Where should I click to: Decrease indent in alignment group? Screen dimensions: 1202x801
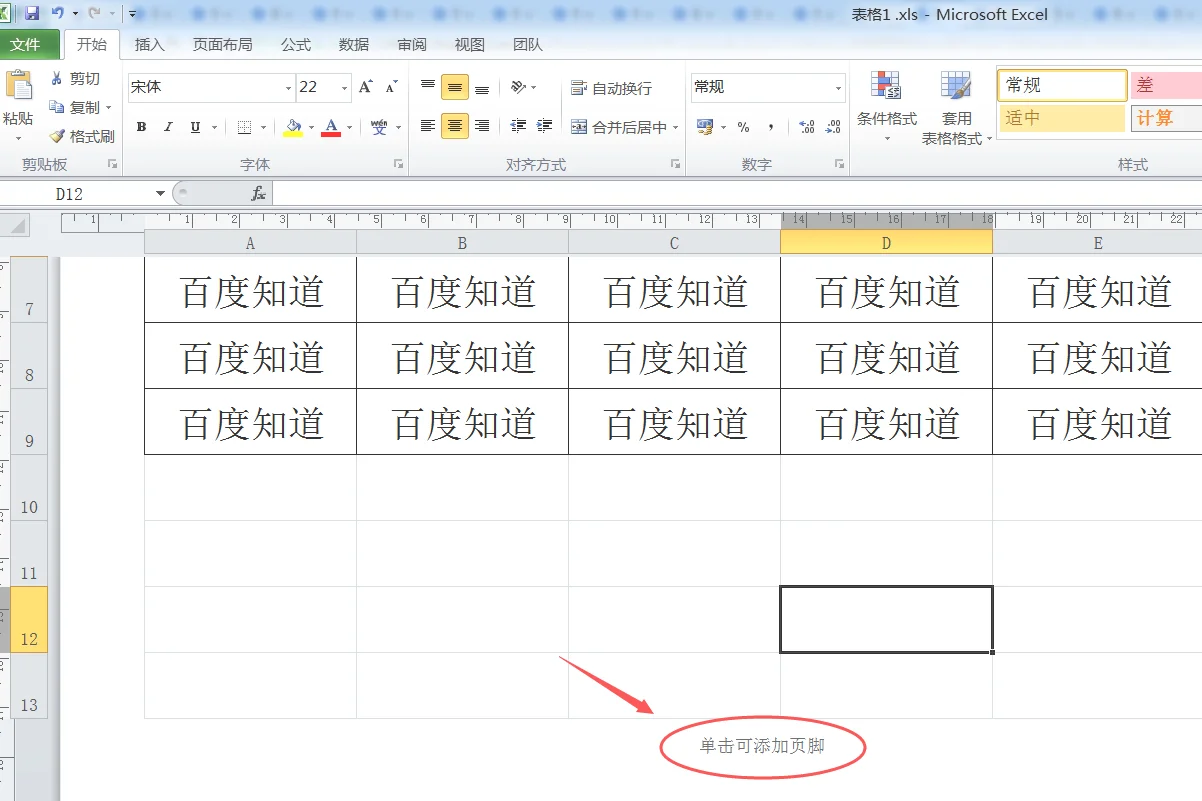click(518, 126)
